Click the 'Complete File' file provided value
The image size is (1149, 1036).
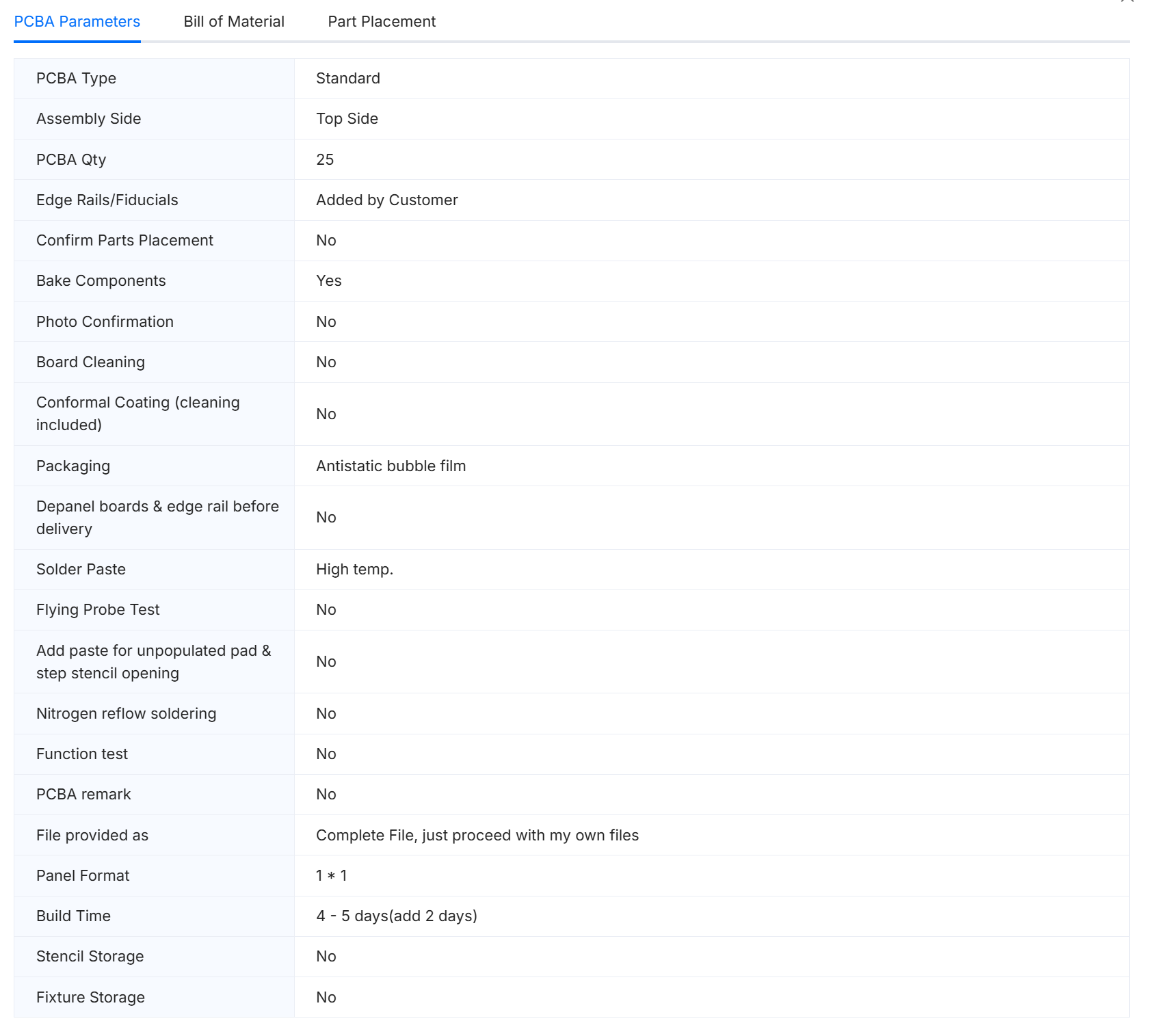point(477,836)
